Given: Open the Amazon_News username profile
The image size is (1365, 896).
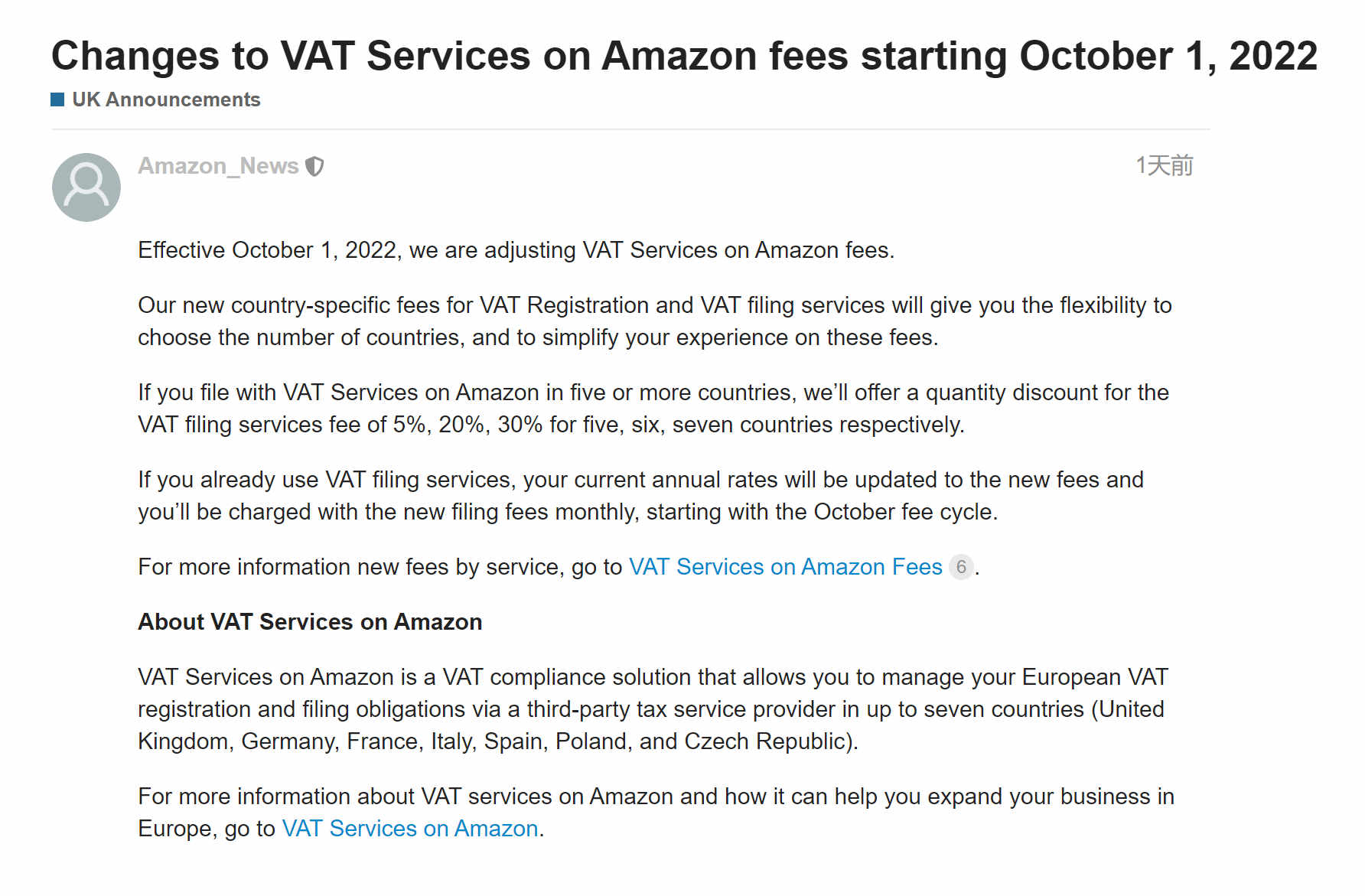Looking at the screenshot, I should [218, 166].
